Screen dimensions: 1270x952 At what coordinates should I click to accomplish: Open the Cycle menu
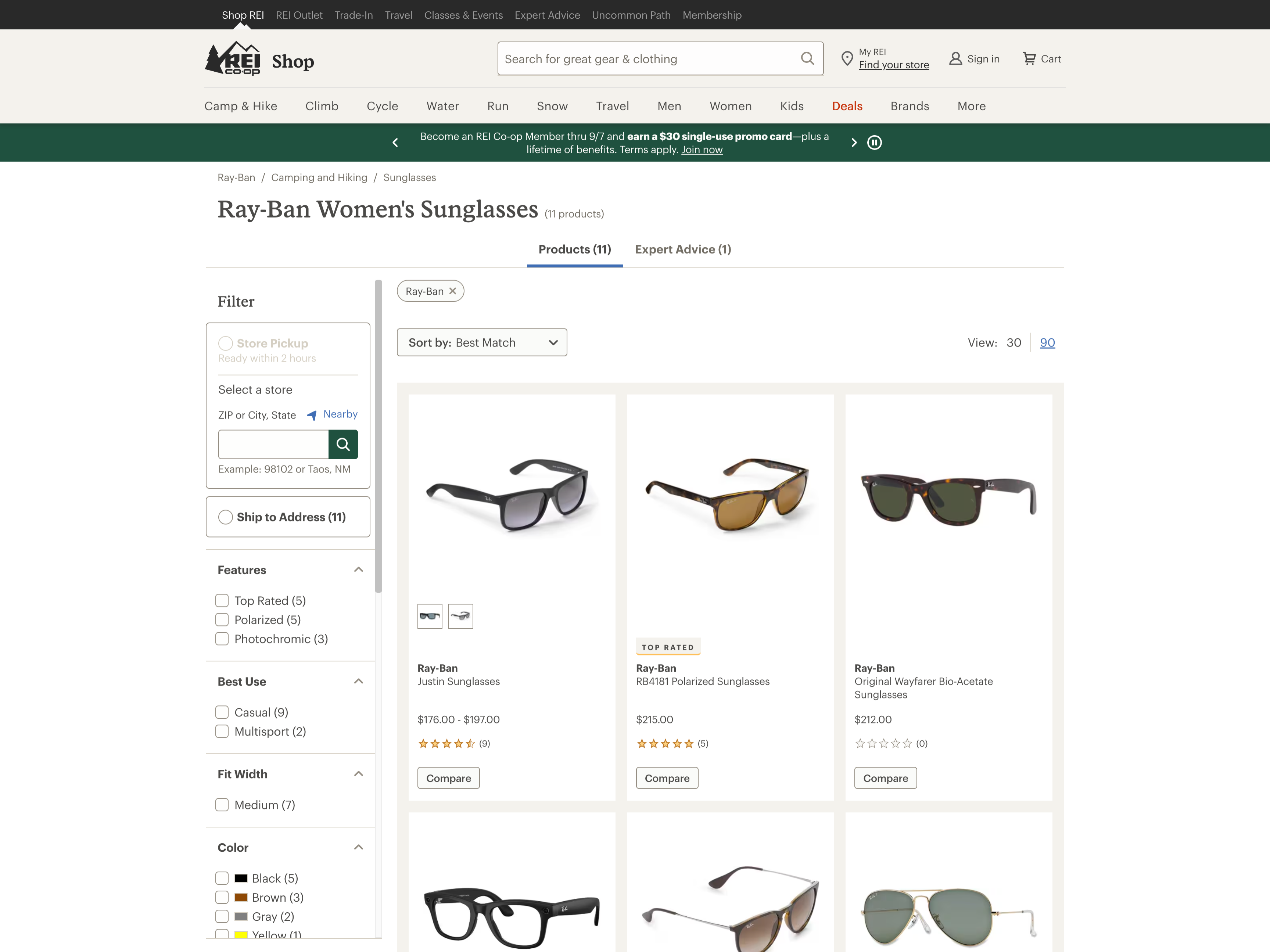(383, 106)
